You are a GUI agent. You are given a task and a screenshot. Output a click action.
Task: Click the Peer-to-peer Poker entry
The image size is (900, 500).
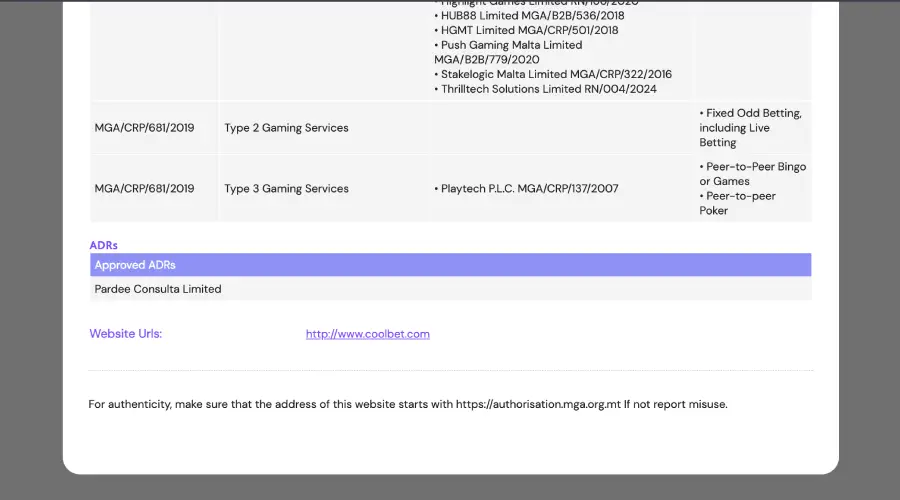[738, 203]
